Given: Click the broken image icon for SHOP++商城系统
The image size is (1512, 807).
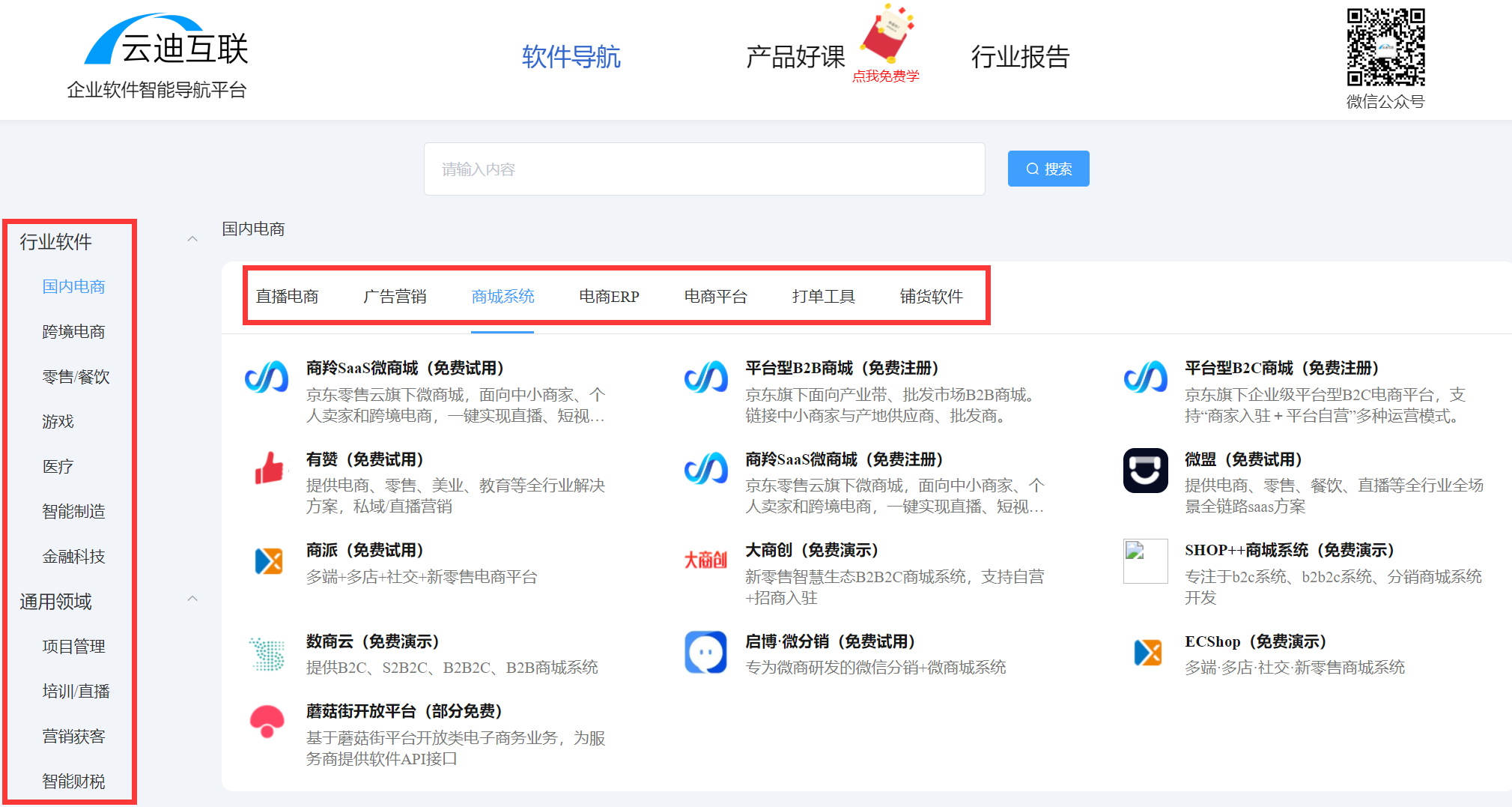Looking at the screenshot, I should [x=1145, y=560].
